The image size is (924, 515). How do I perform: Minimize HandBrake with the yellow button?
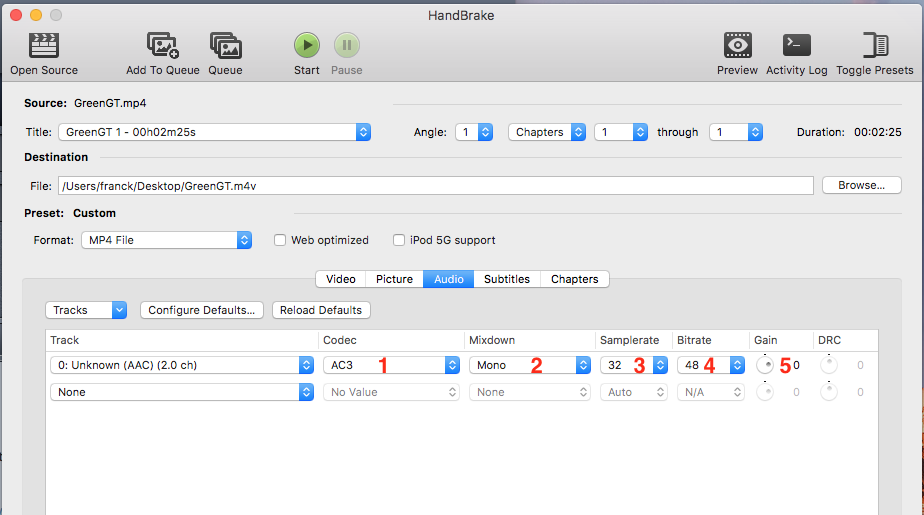[36, 15]
